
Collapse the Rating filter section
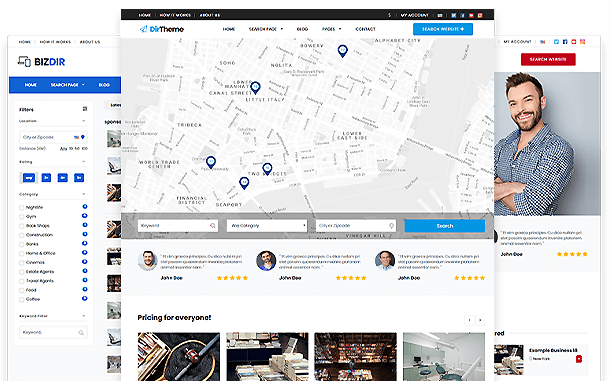tap(84, 162)
